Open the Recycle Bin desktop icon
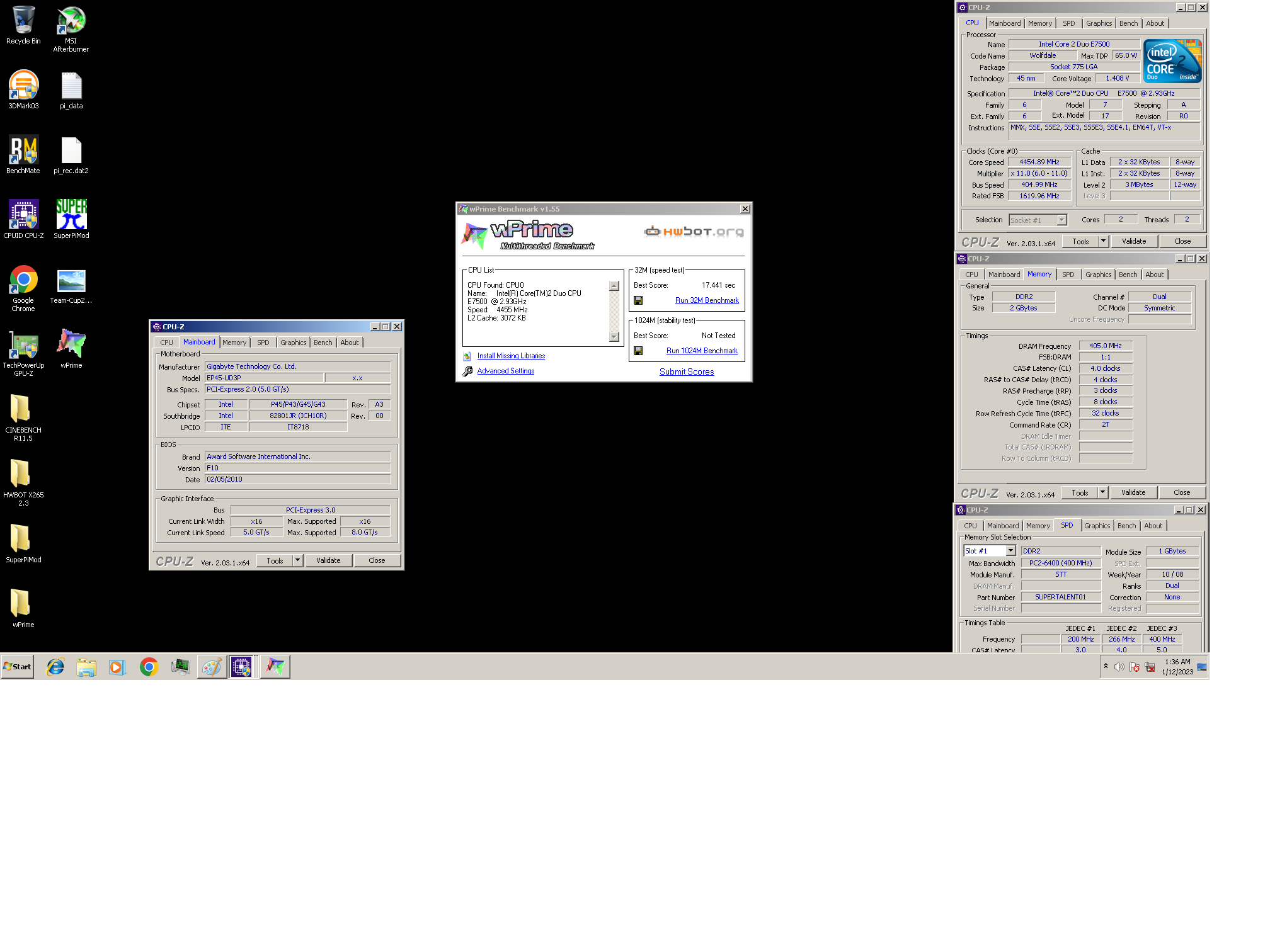Image resolution: width=1270 pixels, height=952 pixels. click(x=23, y=25)
